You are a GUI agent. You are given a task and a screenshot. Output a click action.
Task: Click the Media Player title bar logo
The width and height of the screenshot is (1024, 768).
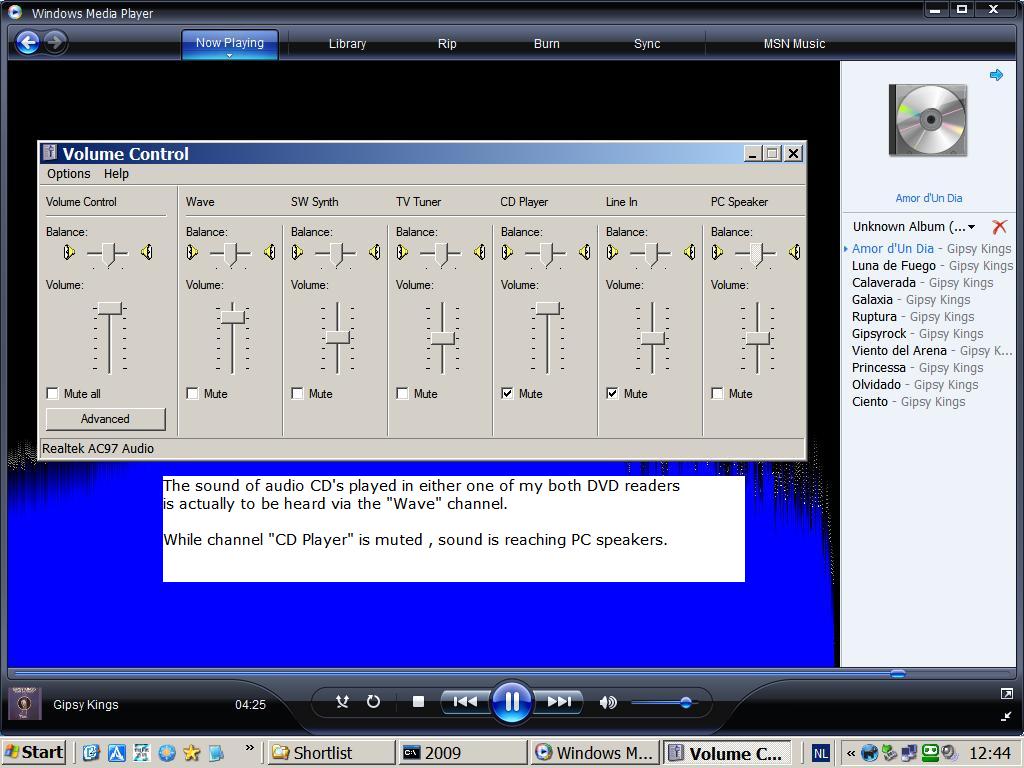pos(14,12)
